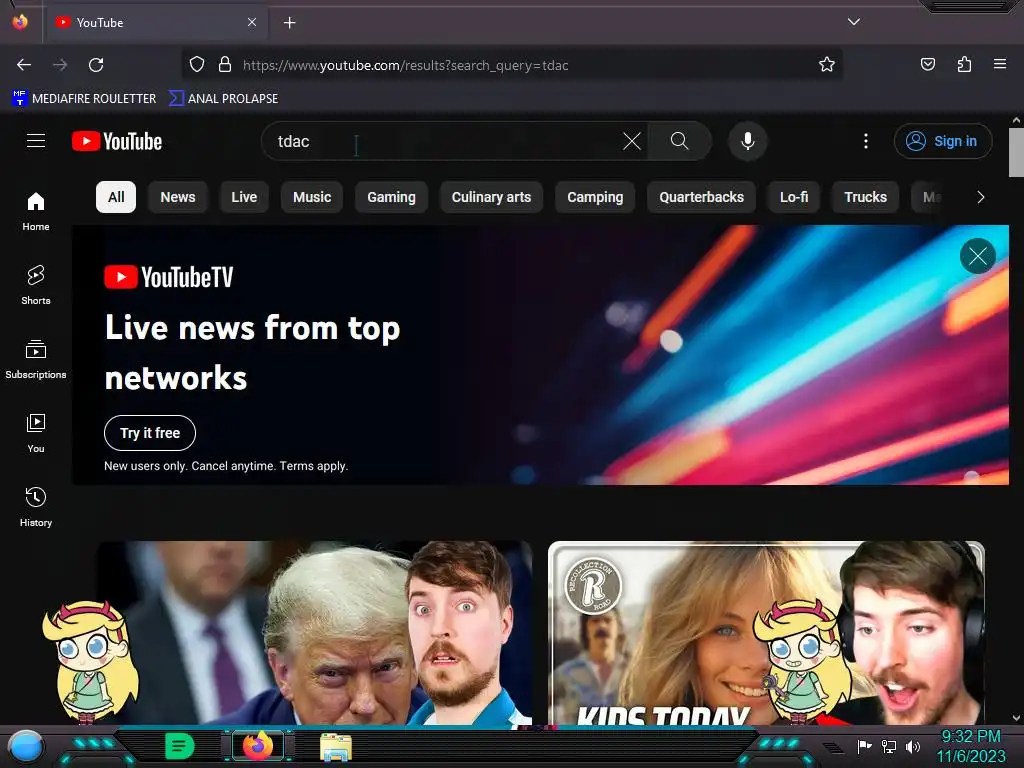The height and width of the screenshot is (768, 1024).
Task: Click the Sign in button
Action: [x=942, y=141]
